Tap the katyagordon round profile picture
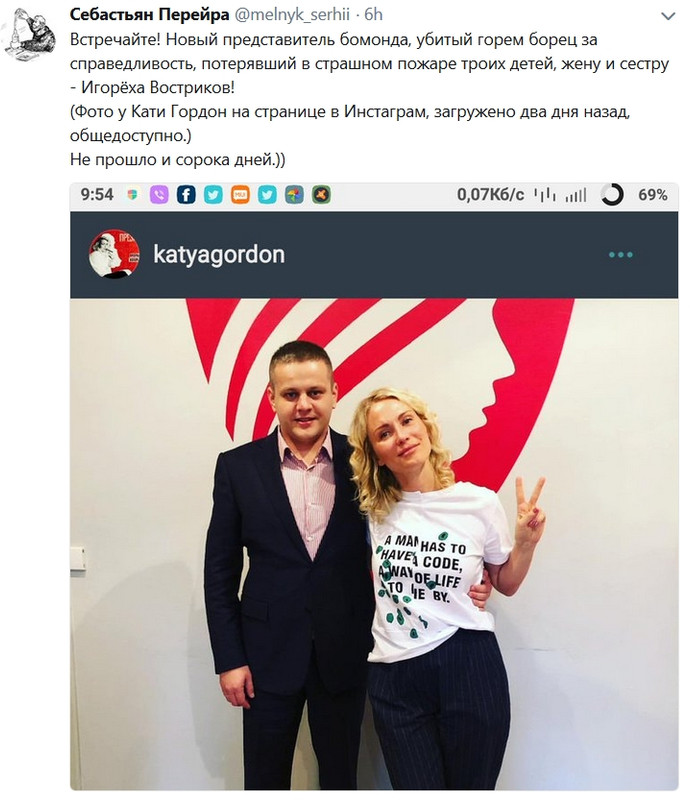Screen dimensions: 690x800 click(x=114, y=254)
